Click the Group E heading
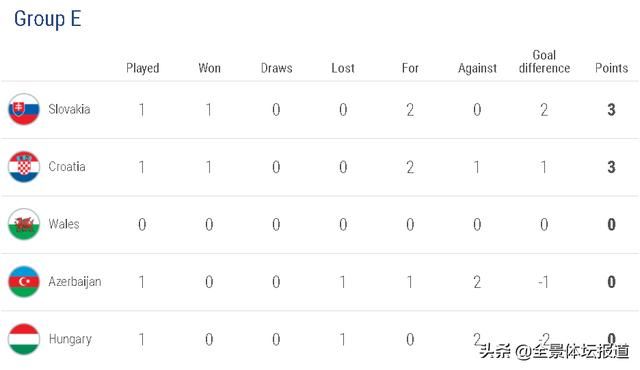This screenshot has width=640, height=370. (x=48, y=19)
